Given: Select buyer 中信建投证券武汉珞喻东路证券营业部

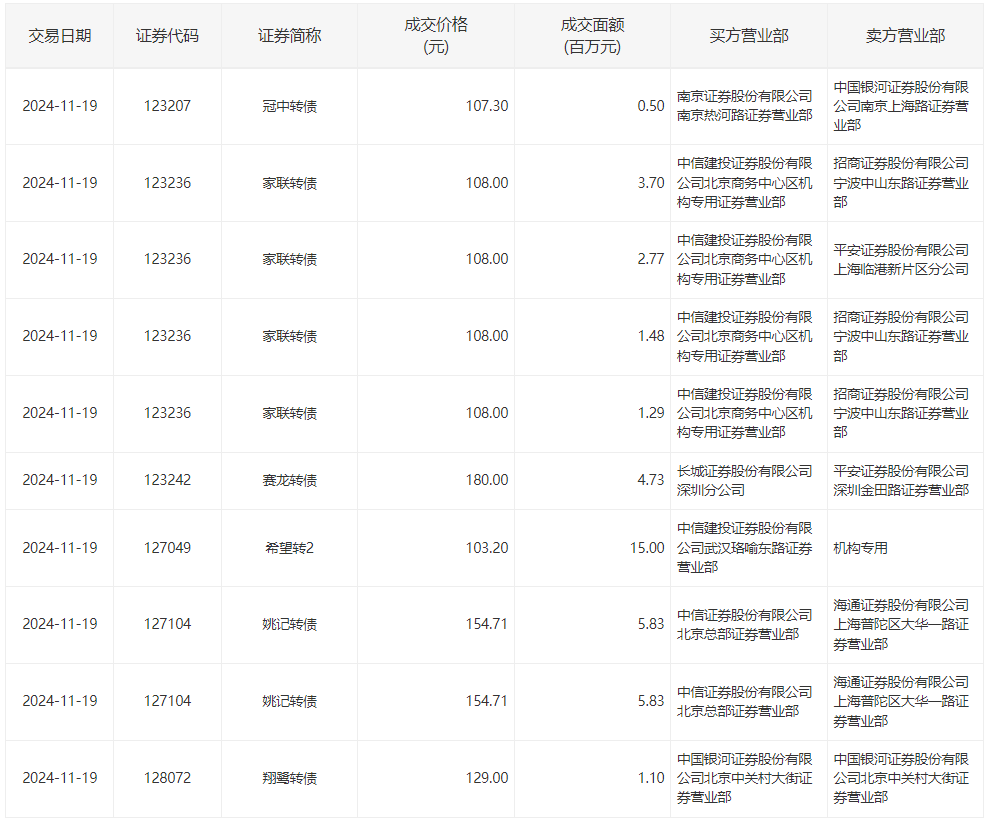Looking at the screenshot, I should (x=745, y=548).
